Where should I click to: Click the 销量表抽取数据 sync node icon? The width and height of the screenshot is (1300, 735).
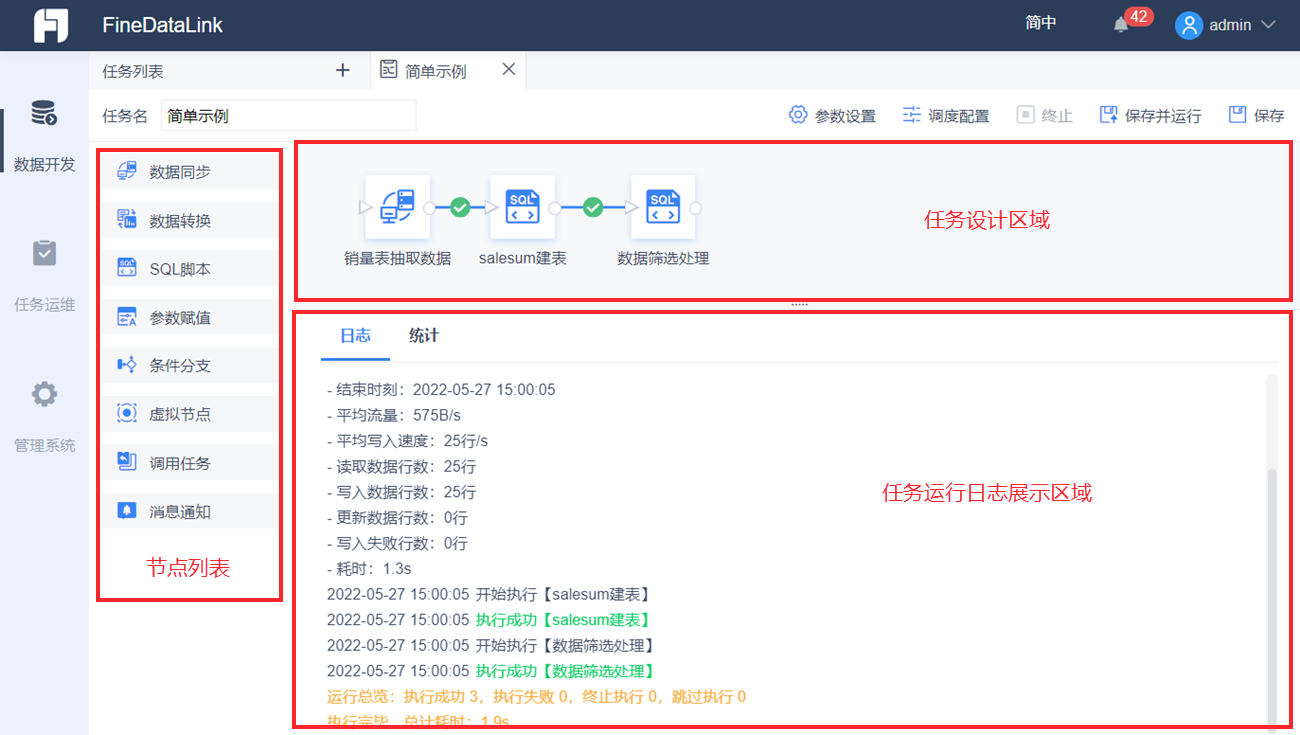point(397,207)
